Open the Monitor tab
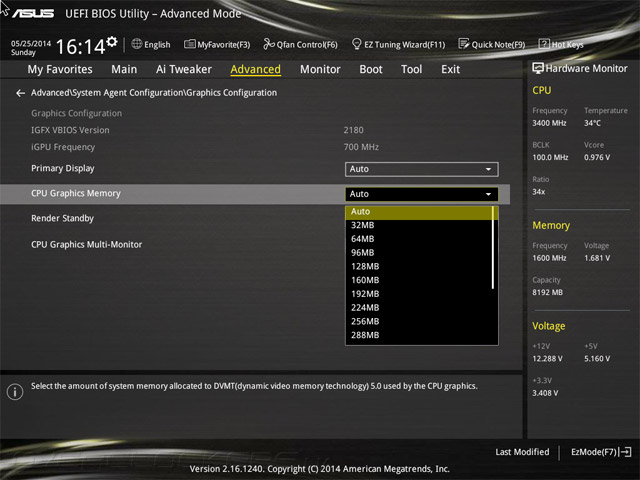This screenshot has height=480, width=640. (x=320, y=69)
